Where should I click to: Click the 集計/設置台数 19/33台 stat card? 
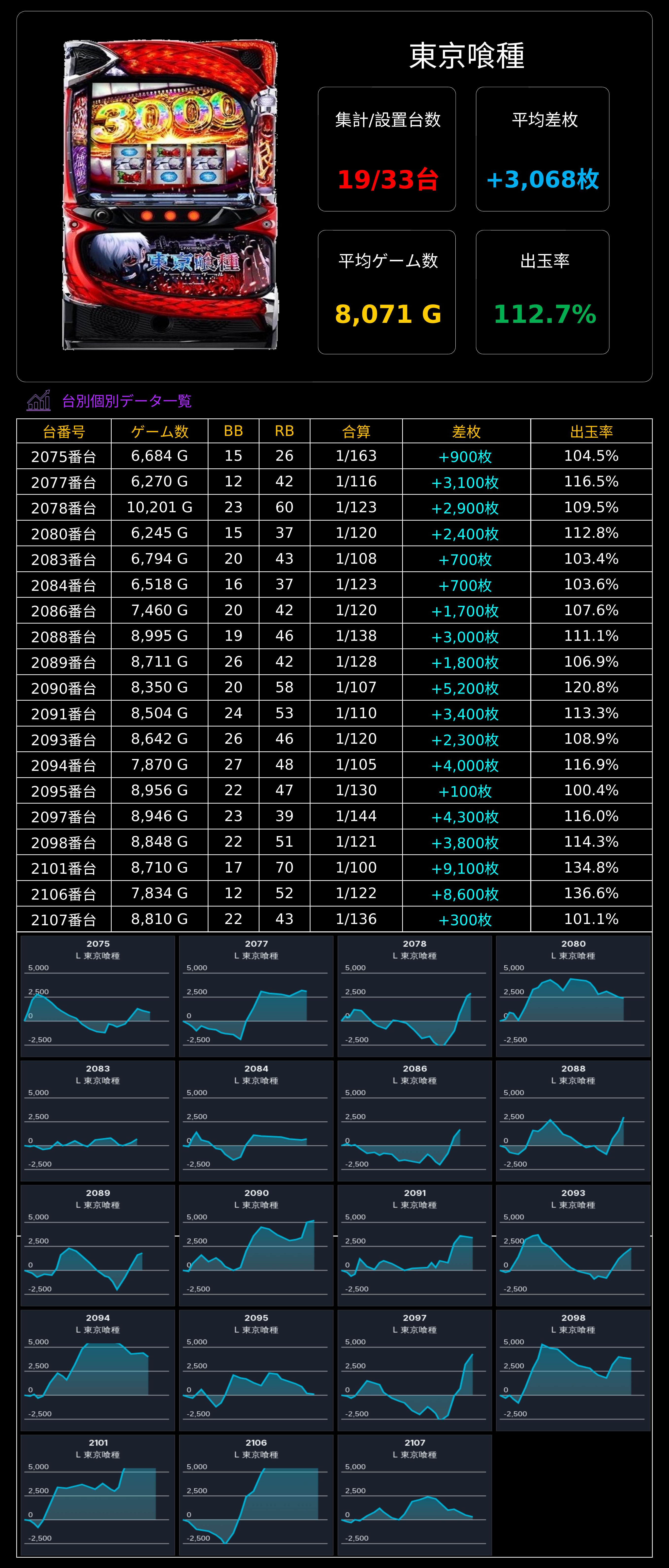coord(387,149)
